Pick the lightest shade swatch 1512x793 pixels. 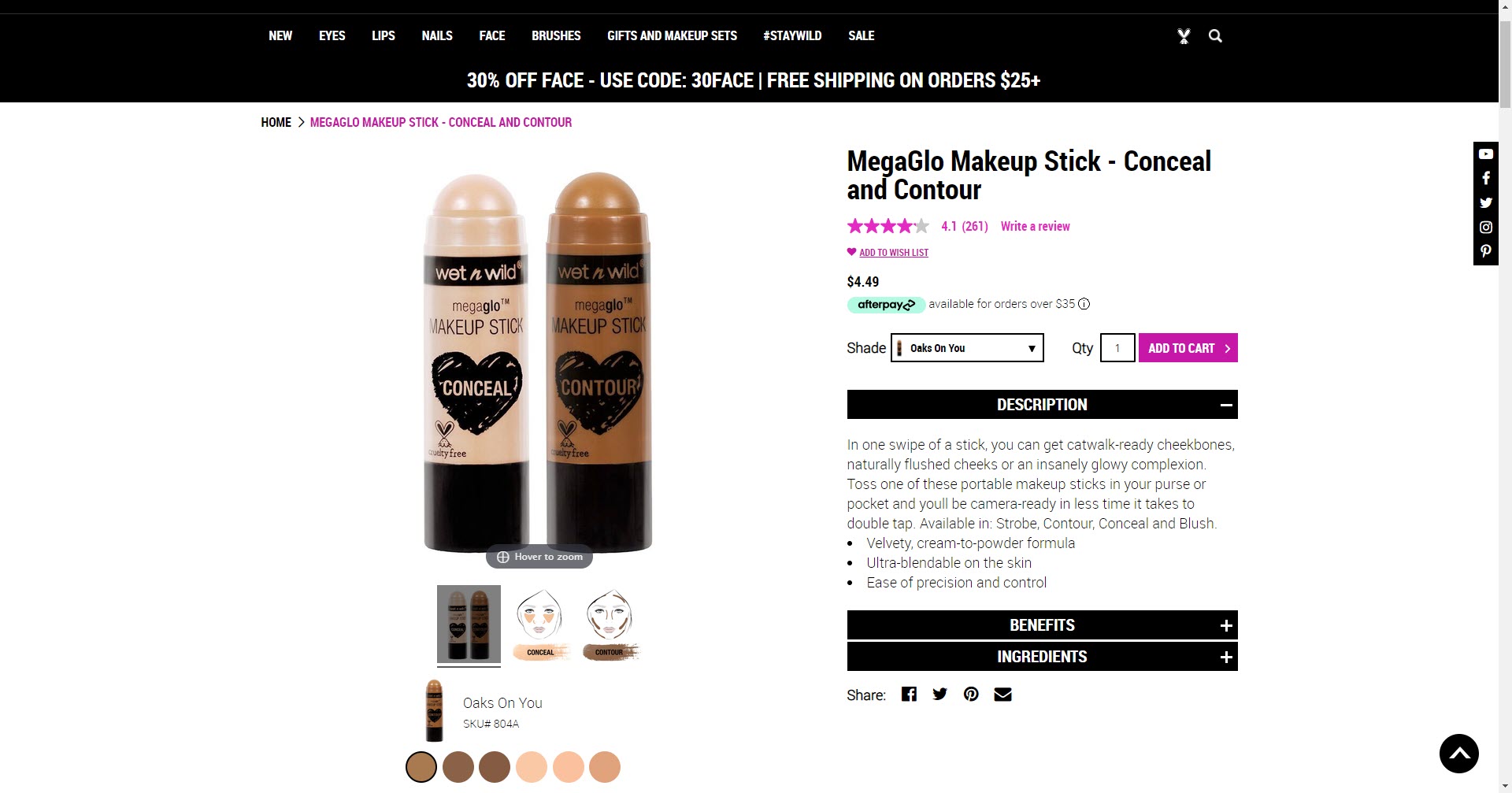pos(532,766)
